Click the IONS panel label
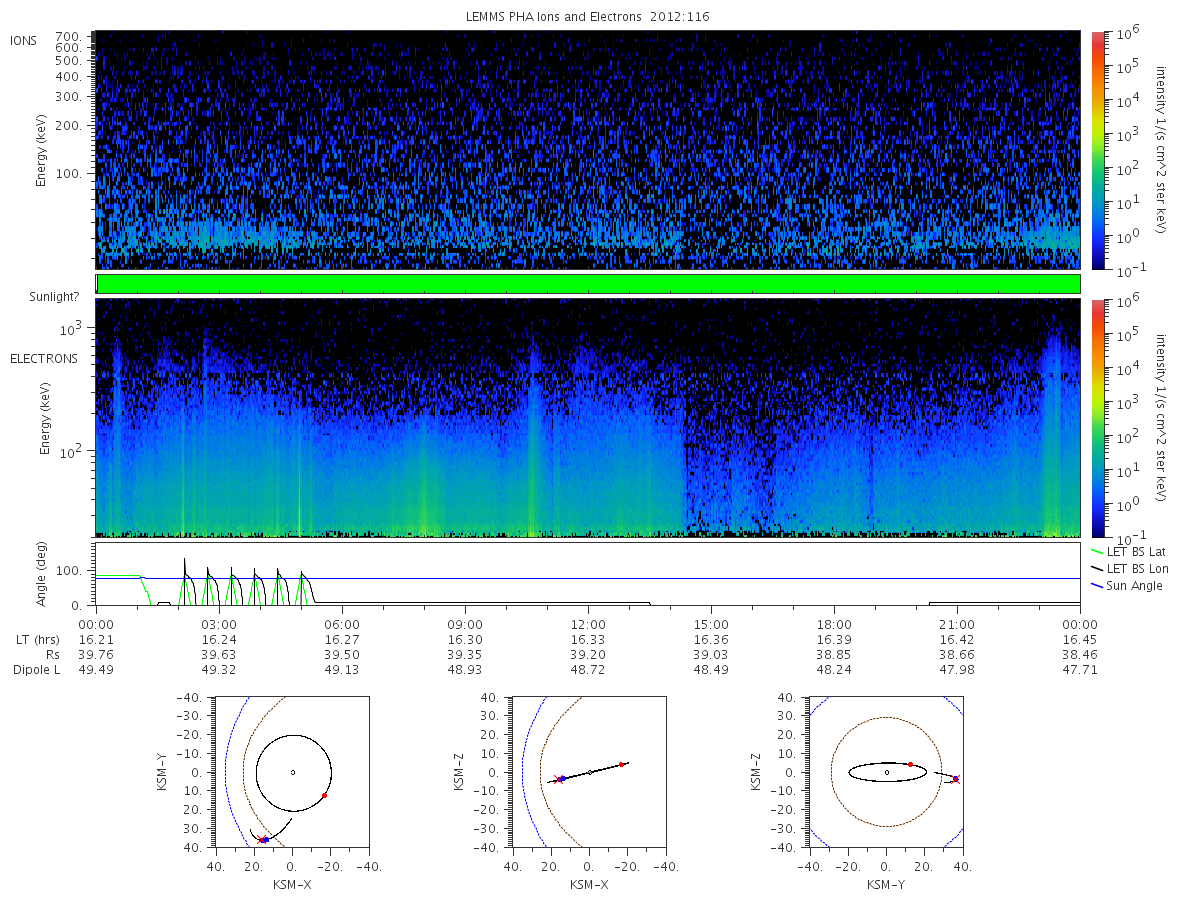1200x900 pixels. (x=24, y=40)
